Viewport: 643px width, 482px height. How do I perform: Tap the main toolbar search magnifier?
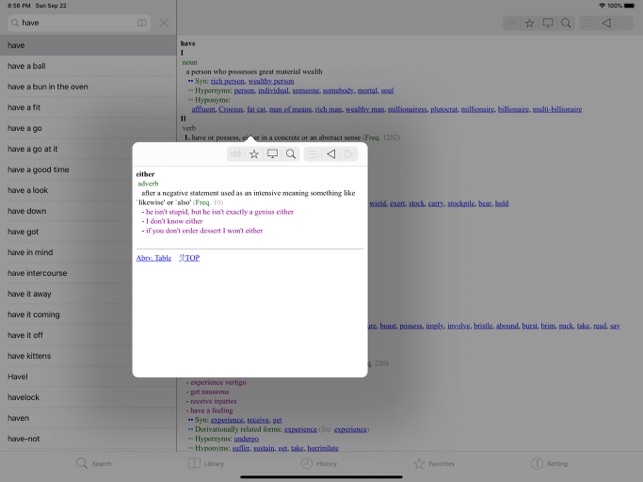(566, 23)
